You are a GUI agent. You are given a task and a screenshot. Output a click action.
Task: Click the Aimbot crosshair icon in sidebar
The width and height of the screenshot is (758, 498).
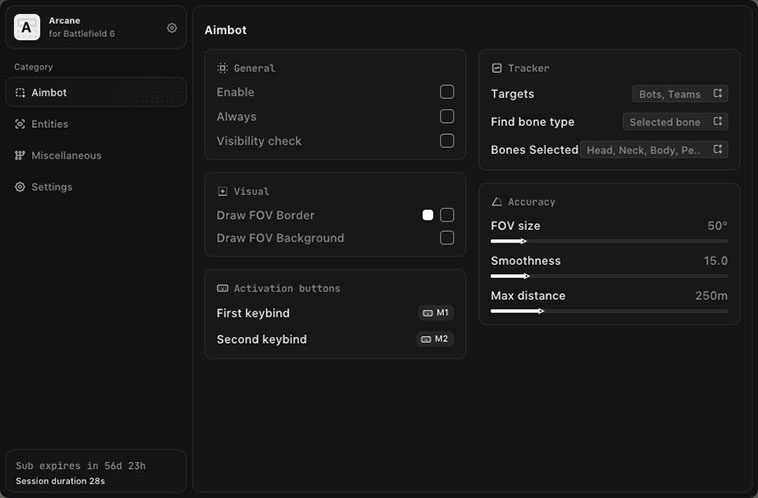20,93
